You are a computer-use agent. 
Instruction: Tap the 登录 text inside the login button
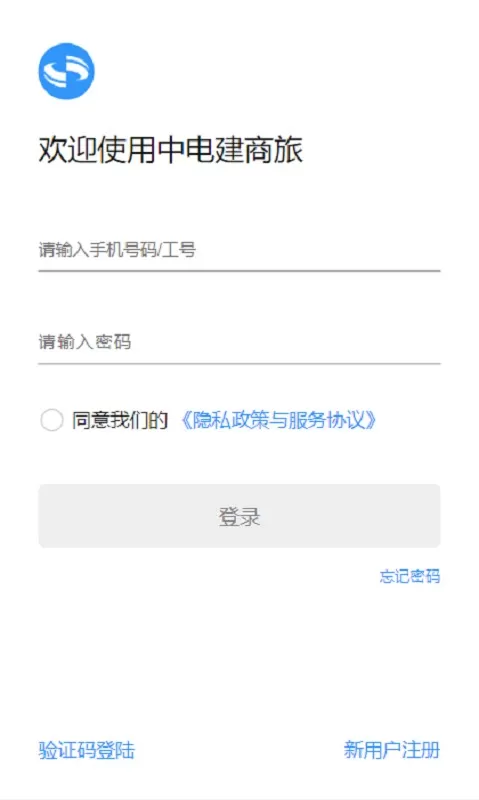[239, 516]
